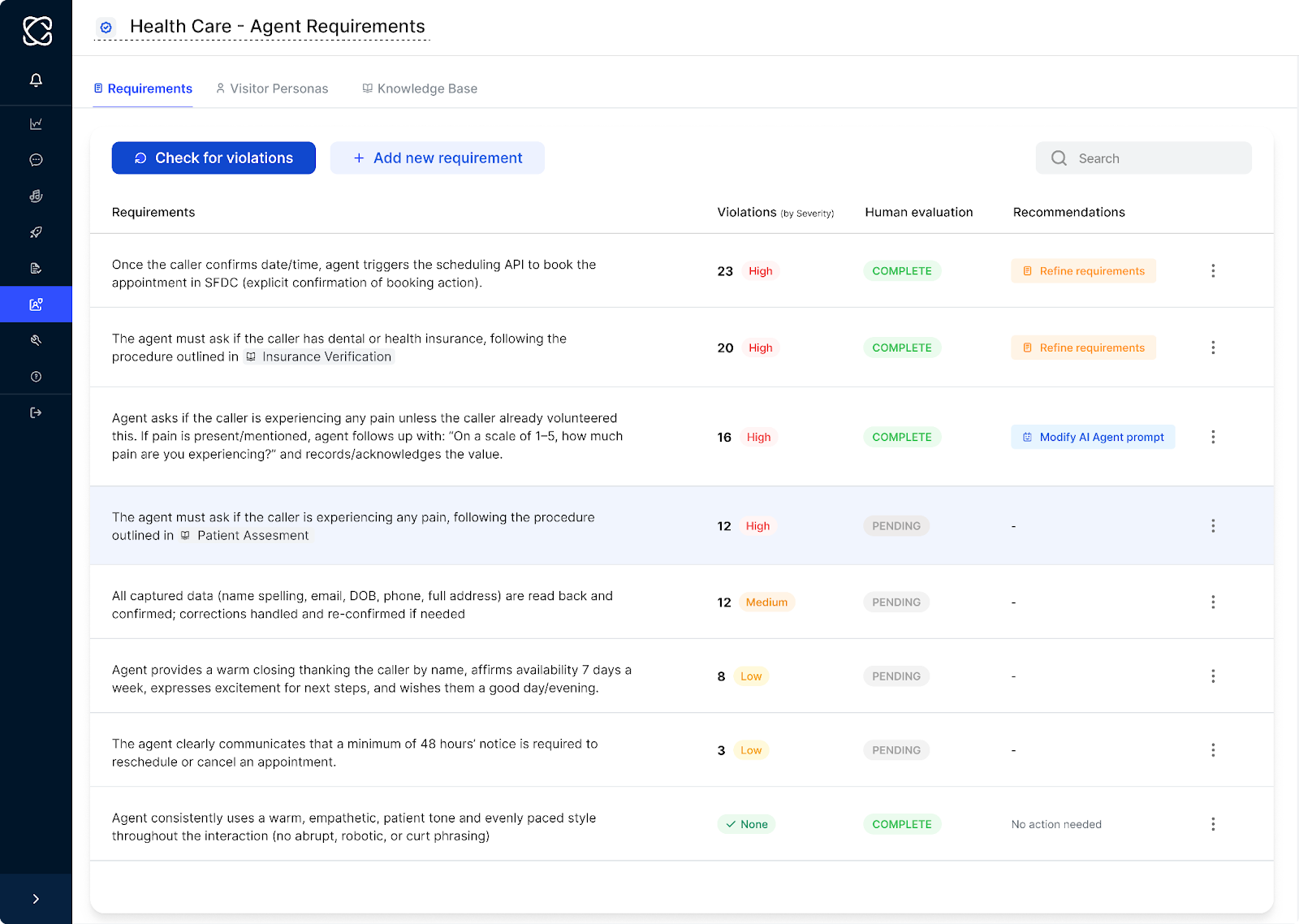Click verified badge icon beside Health Care title
The width and height of the screenshot is (1299, 924).
(106, 27)
